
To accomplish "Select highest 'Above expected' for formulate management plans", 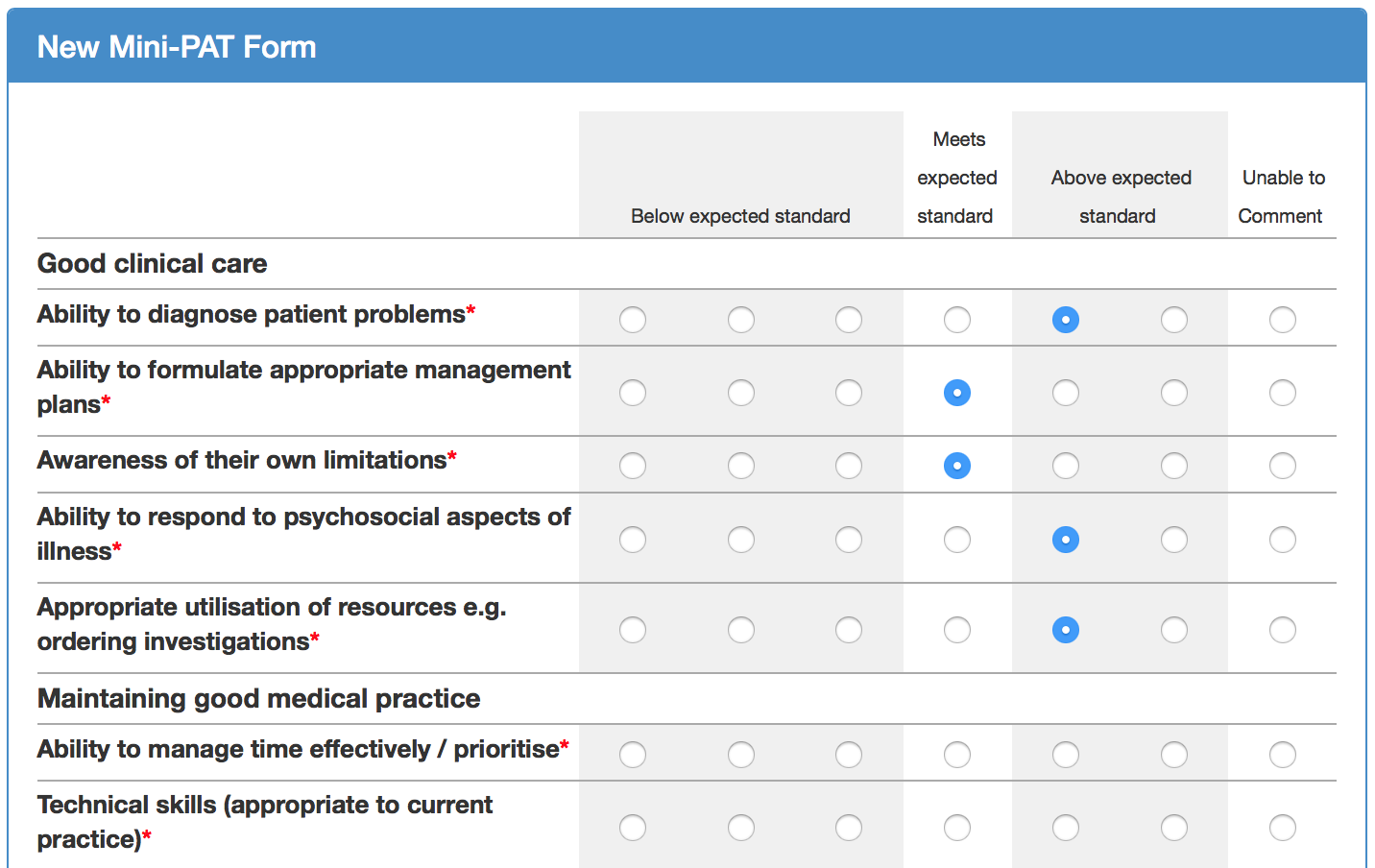I will point(1173,393).
